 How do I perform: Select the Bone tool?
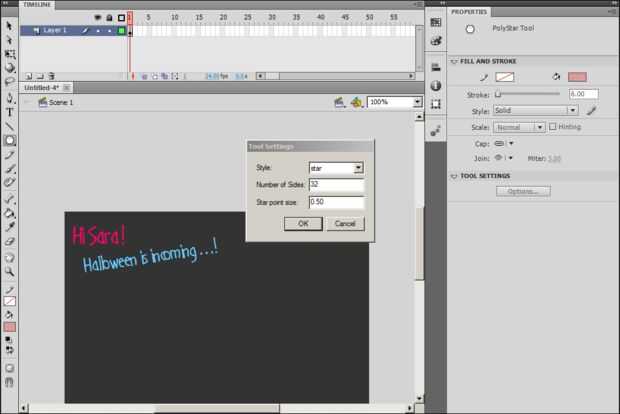[10, 199]
